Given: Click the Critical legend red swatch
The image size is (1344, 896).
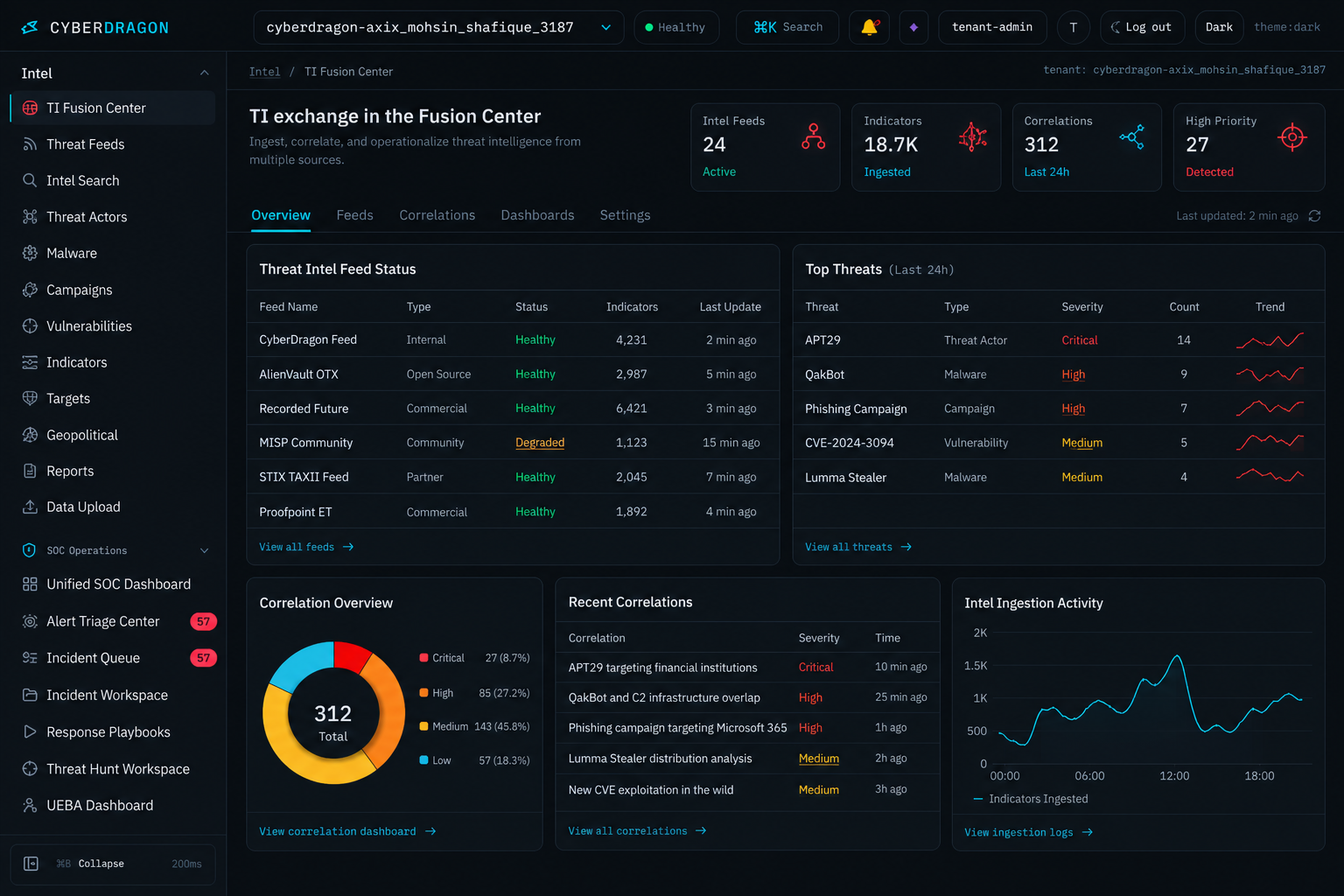Looking at the screenshot, I should 423,658.
